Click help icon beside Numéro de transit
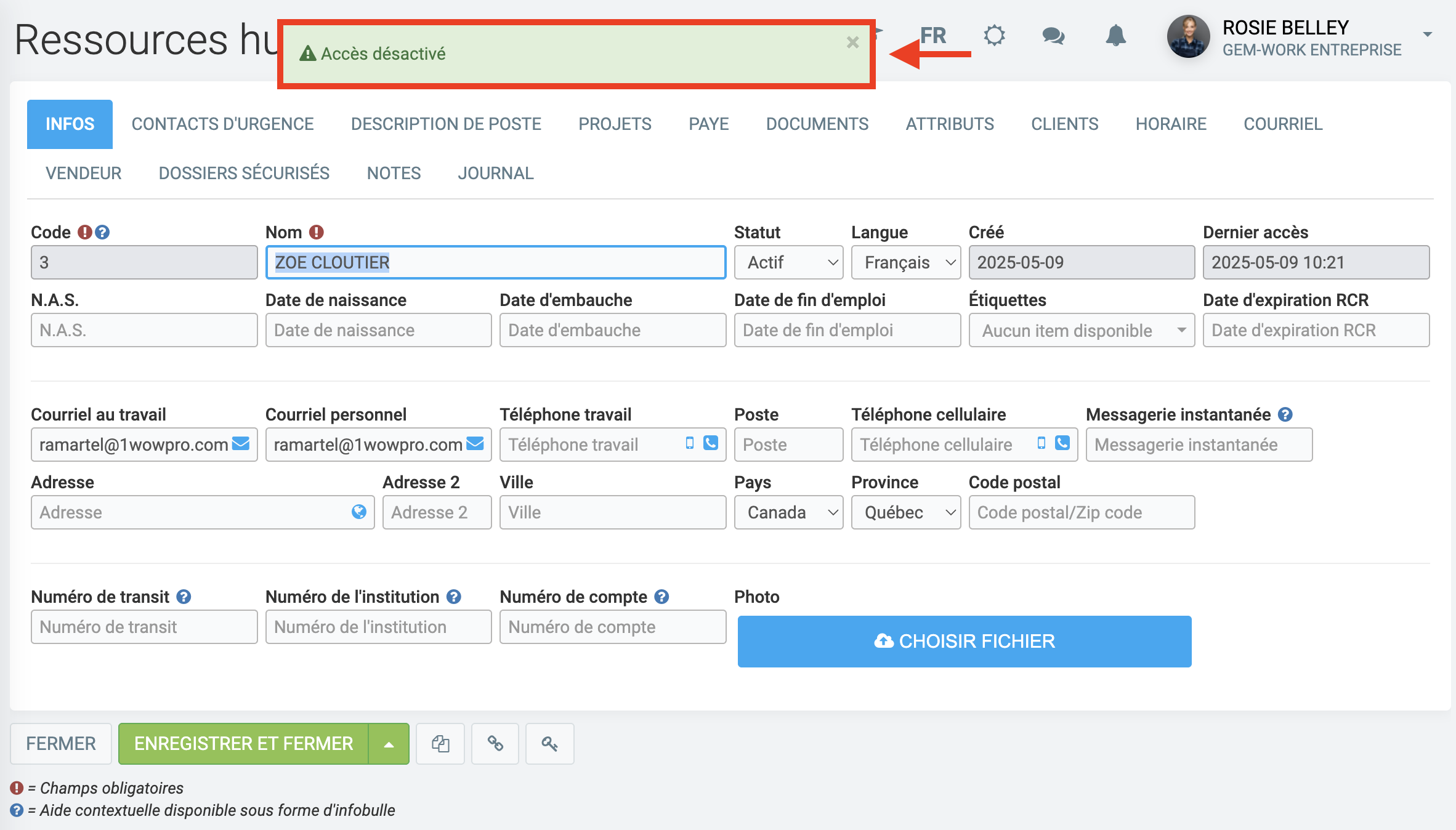1456x830 pixels. click(184, 597)
